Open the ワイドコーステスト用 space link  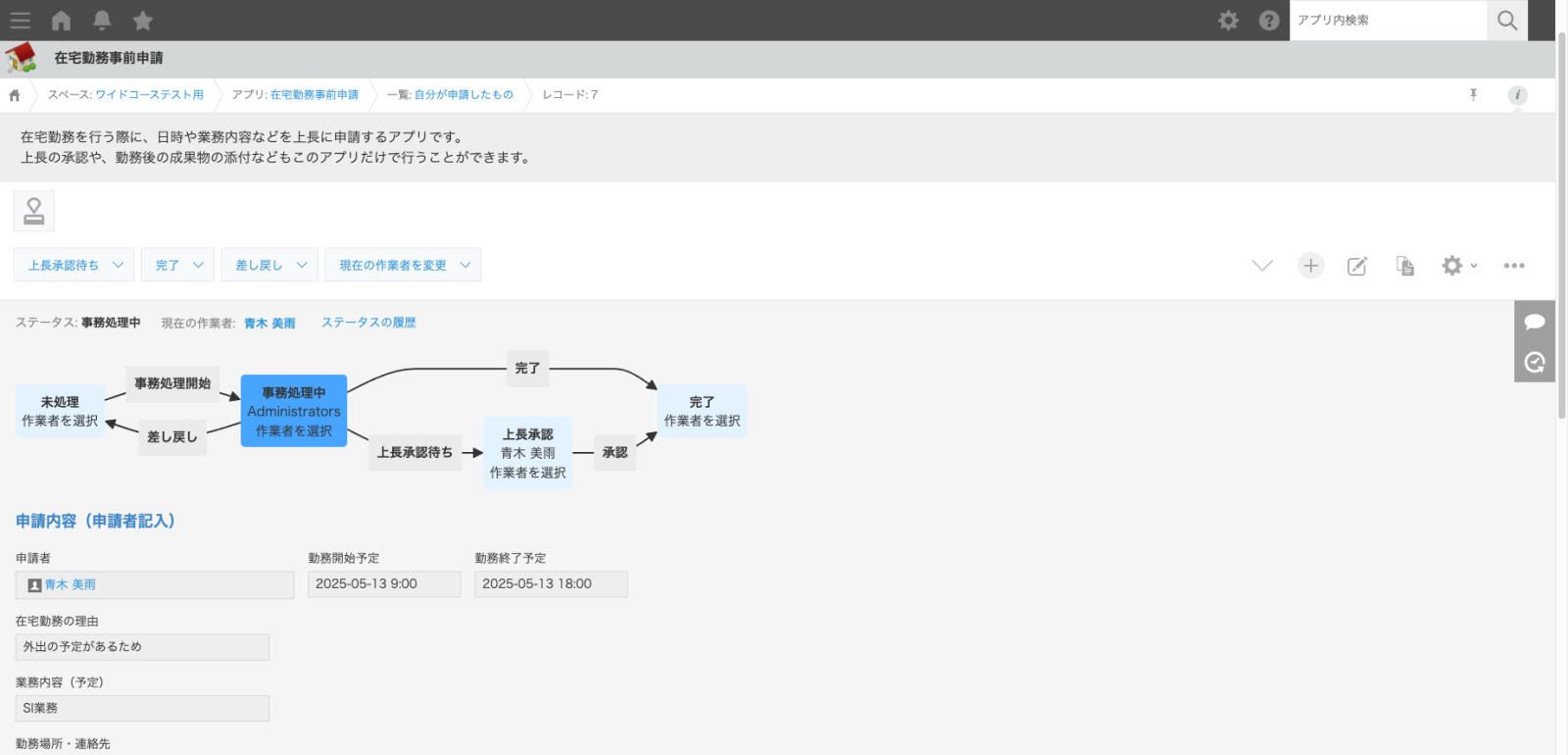149,95
